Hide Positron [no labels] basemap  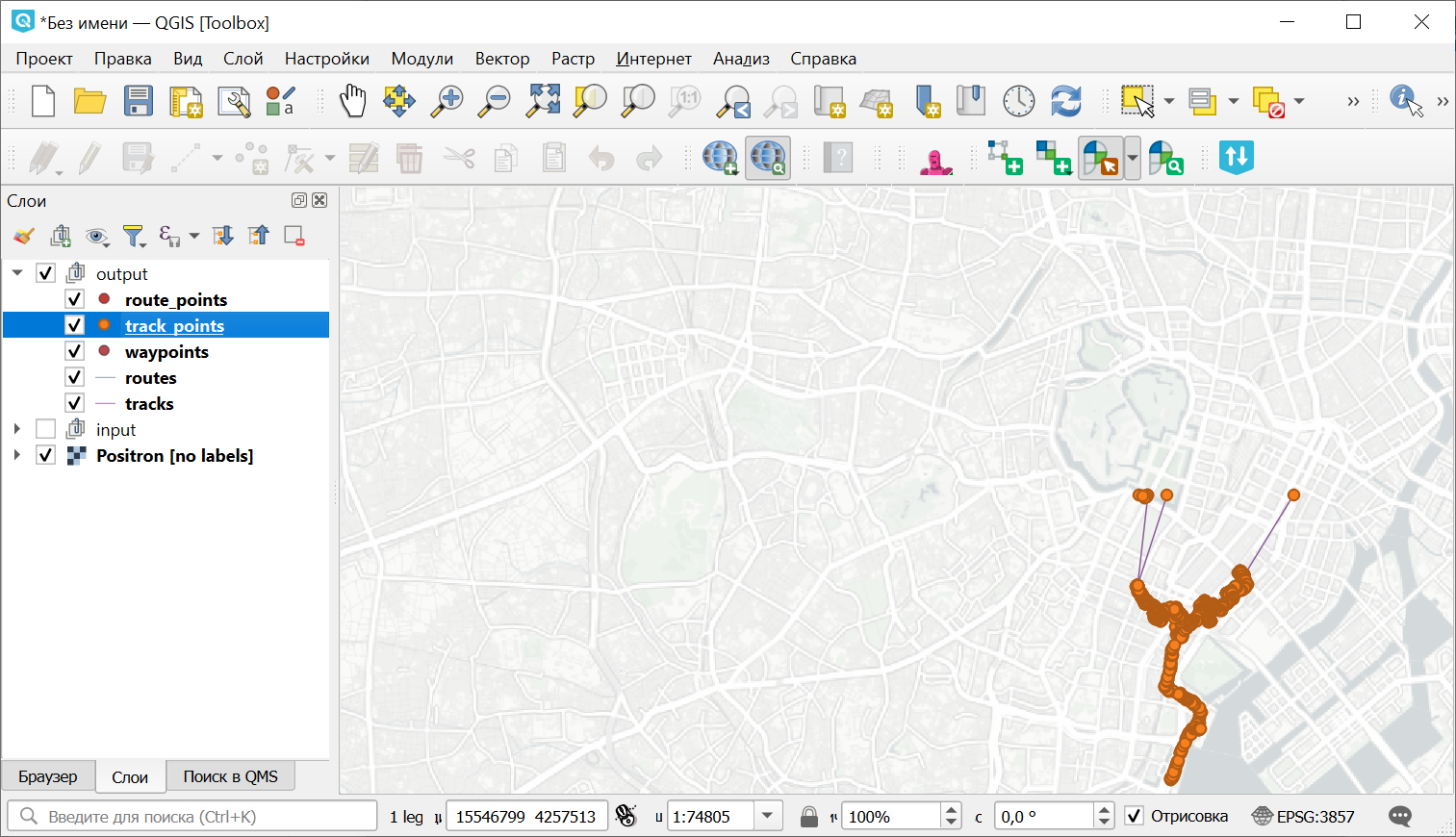pos(45,455)
